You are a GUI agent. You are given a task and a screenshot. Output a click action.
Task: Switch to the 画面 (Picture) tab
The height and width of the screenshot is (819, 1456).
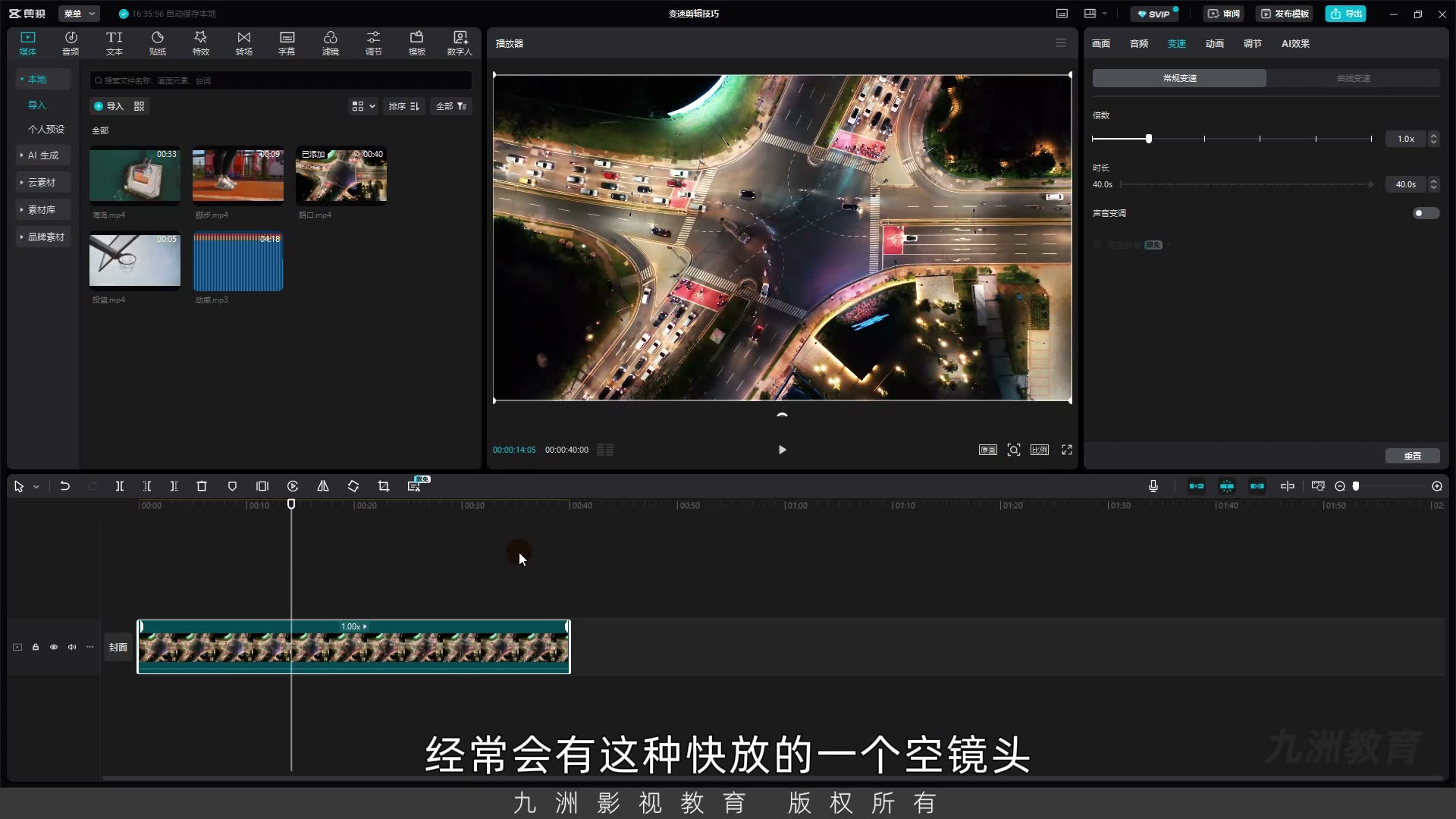tap(1101, 44)
